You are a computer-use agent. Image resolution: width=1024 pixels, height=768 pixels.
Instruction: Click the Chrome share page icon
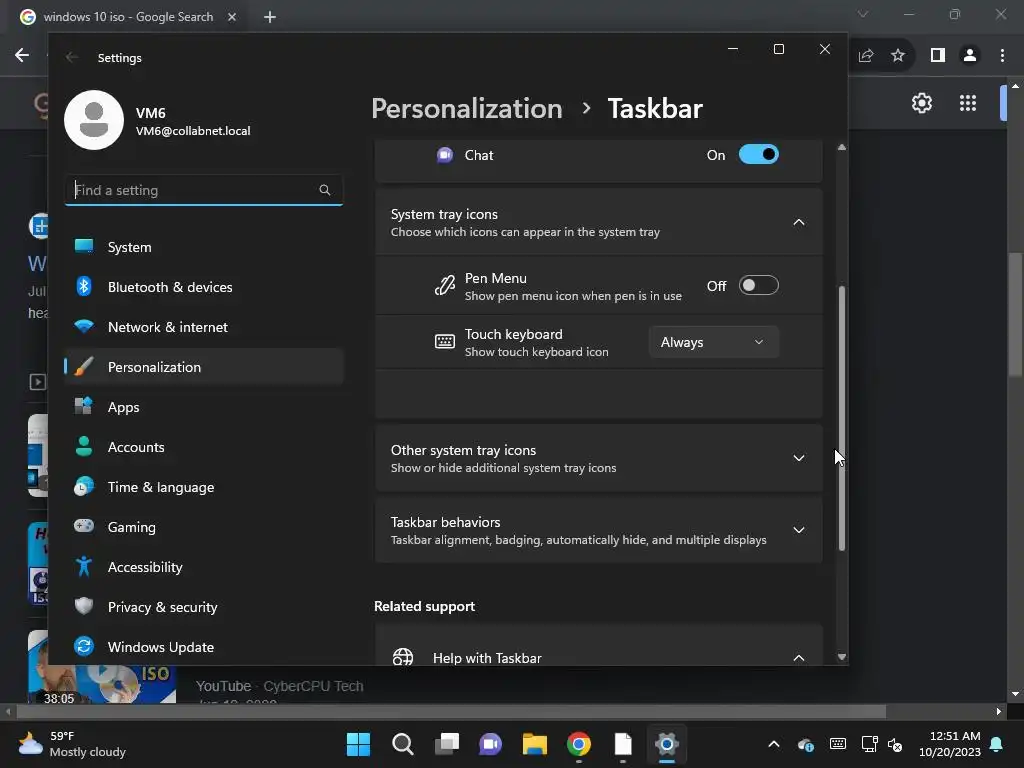point(866,56)
